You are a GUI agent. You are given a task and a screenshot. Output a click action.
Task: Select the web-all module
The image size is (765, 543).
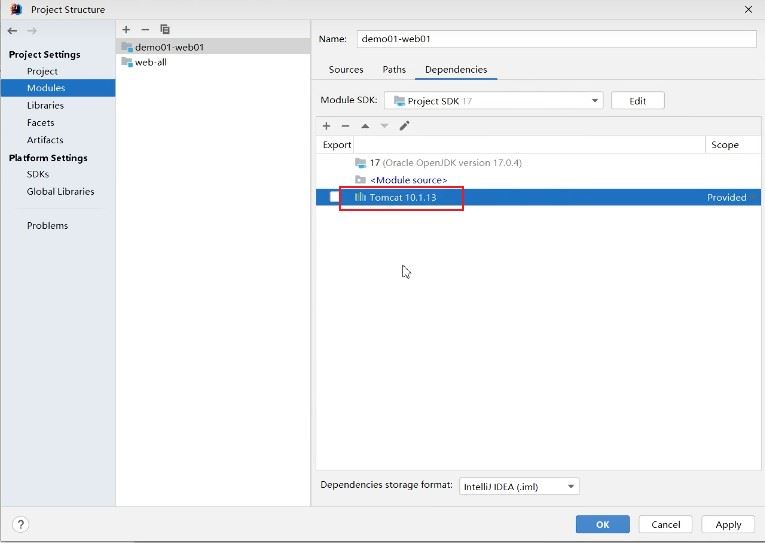click(150, 62)
